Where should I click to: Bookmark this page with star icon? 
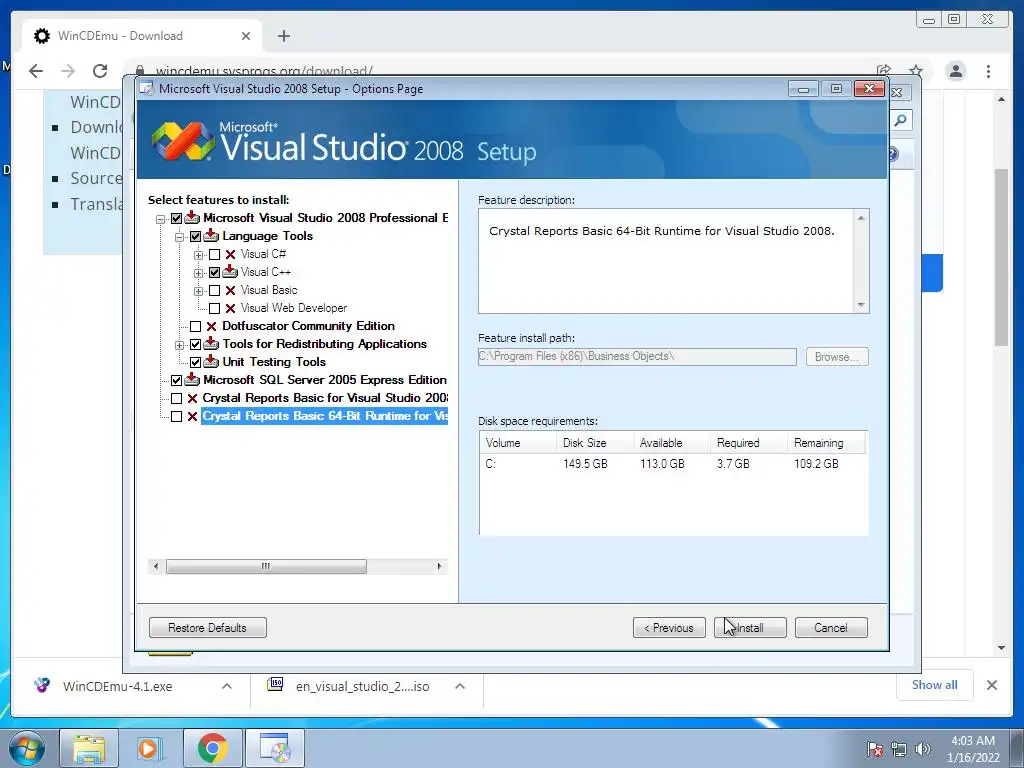916,71
